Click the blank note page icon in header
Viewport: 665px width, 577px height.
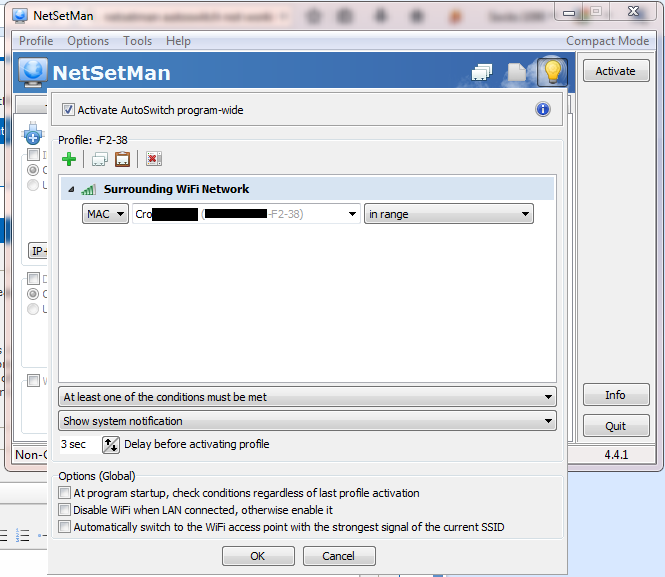pos(517,72)
